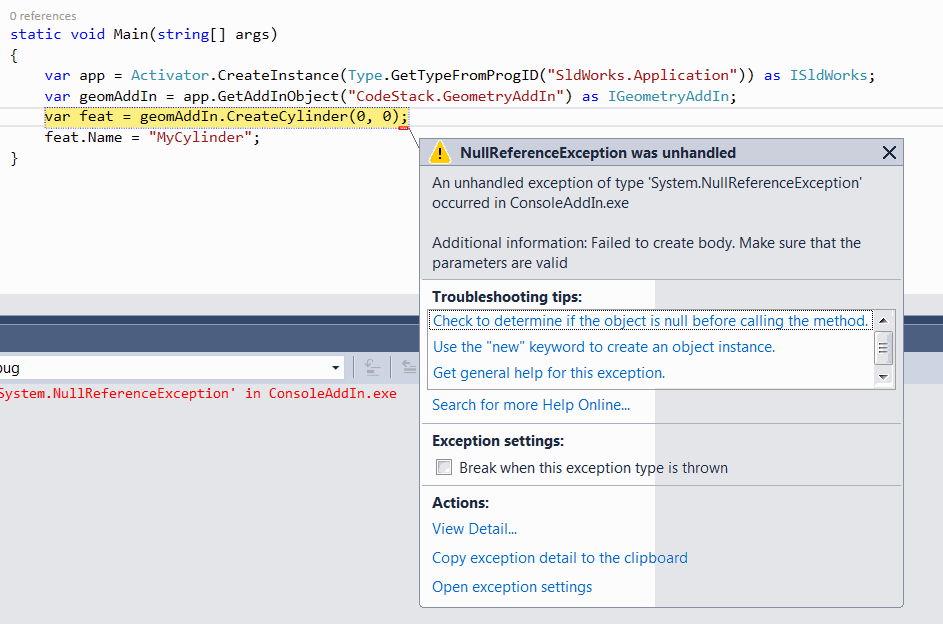The image size is (943, 624).
Task: Enable Break when this exception type is thrown
Action: point(444,467)
